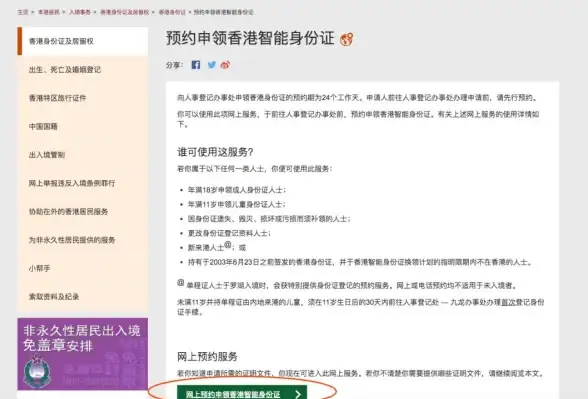Share page on Weibo icon
Viewport: 588px width, 399px height.
click(225, 65)
